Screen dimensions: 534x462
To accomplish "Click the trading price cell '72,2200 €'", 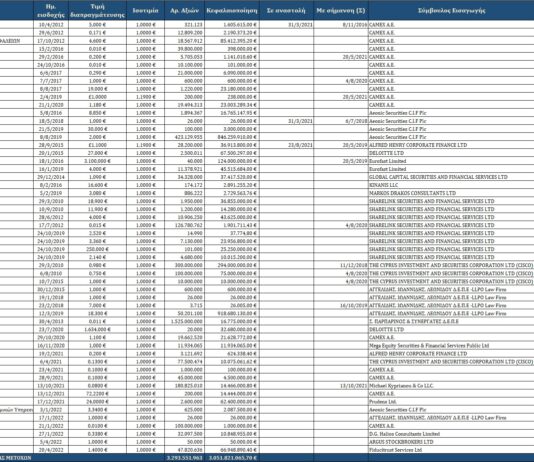I will point(97,394).
